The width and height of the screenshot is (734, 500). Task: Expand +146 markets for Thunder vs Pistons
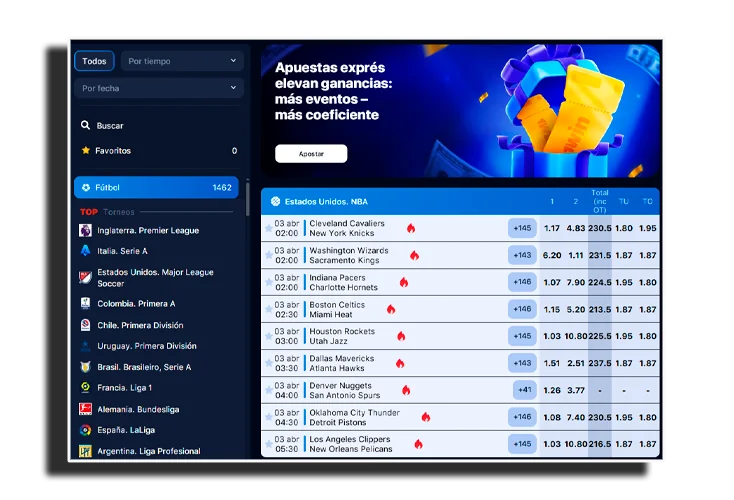tap(522, 417)
